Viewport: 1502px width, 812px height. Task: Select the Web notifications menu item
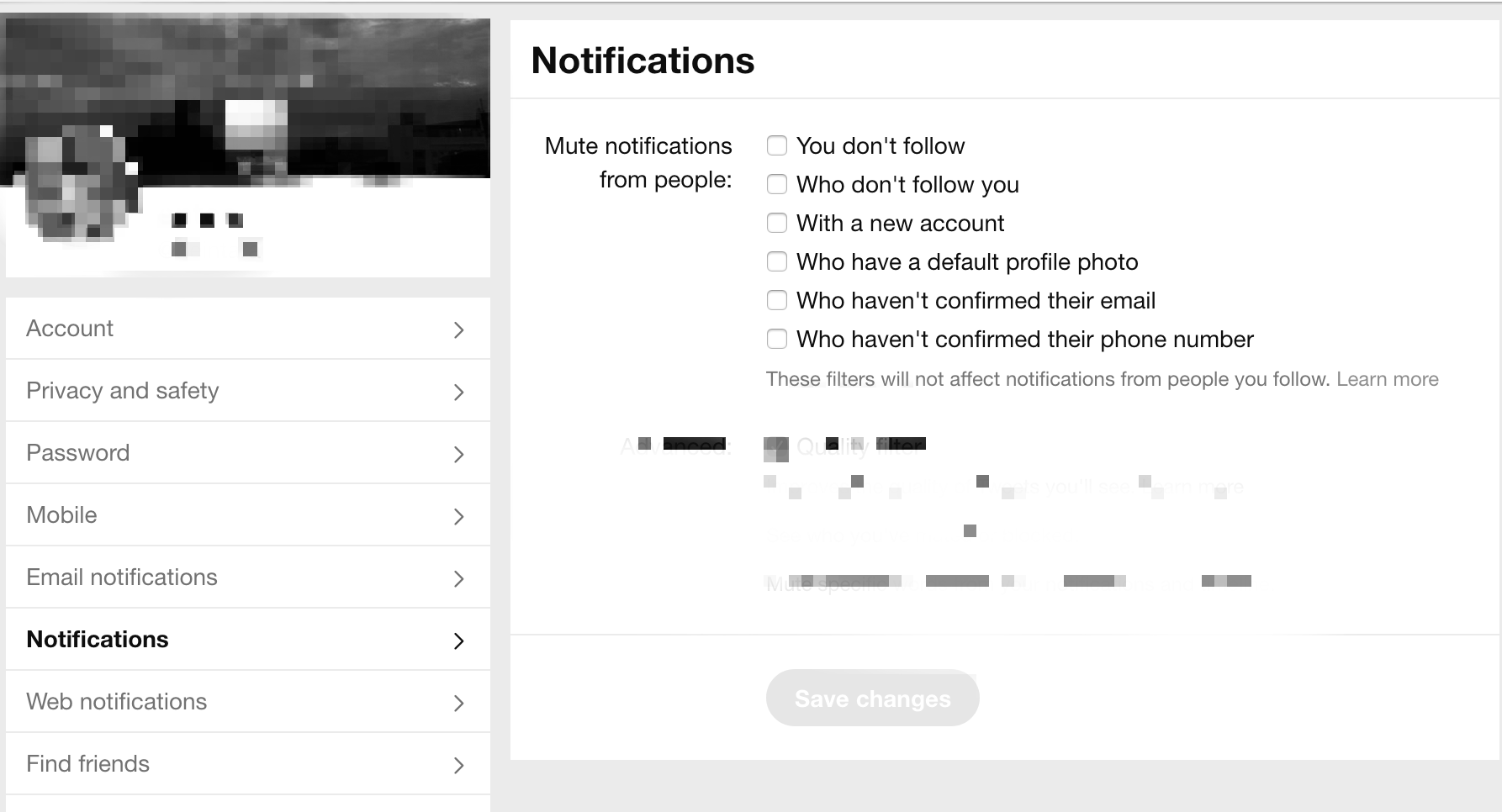coord(248,702)
